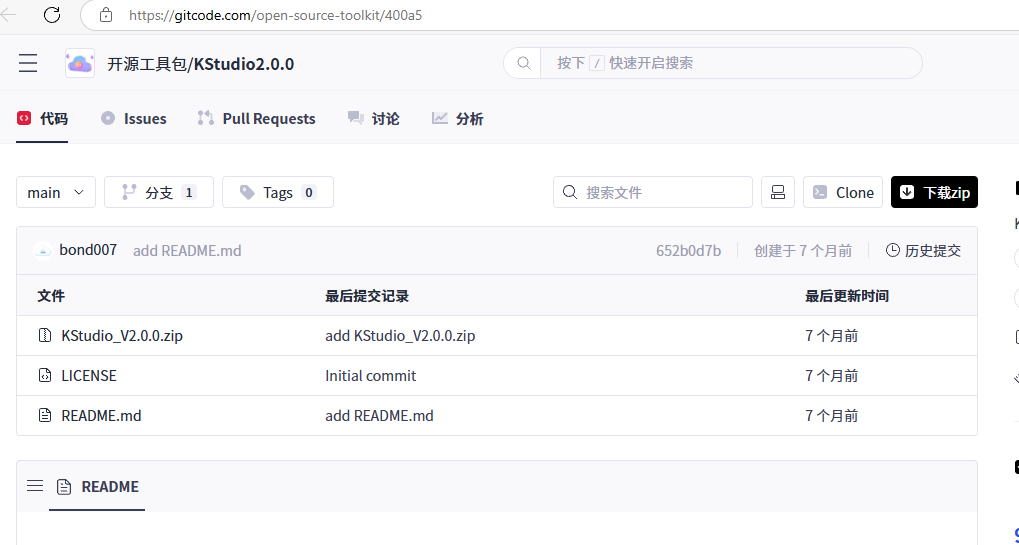Open the Initial commit message link

(370, 375)
